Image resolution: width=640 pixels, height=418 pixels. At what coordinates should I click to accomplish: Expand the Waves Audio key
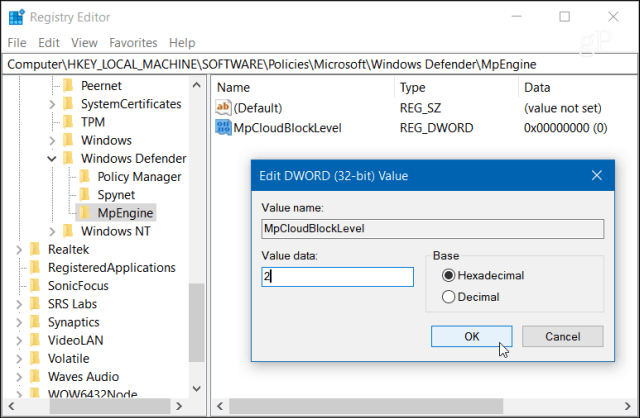click(19, 377)
